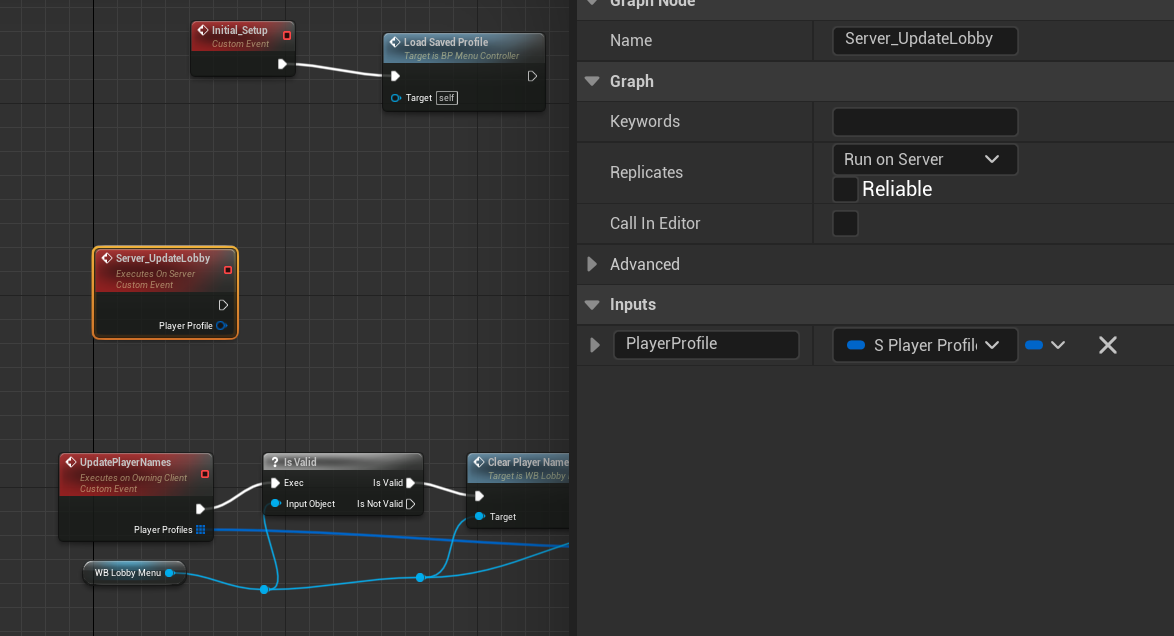Screen dimensions: 1174x636
Task: Click the self label on Target pin
Action: coord(447,98)
